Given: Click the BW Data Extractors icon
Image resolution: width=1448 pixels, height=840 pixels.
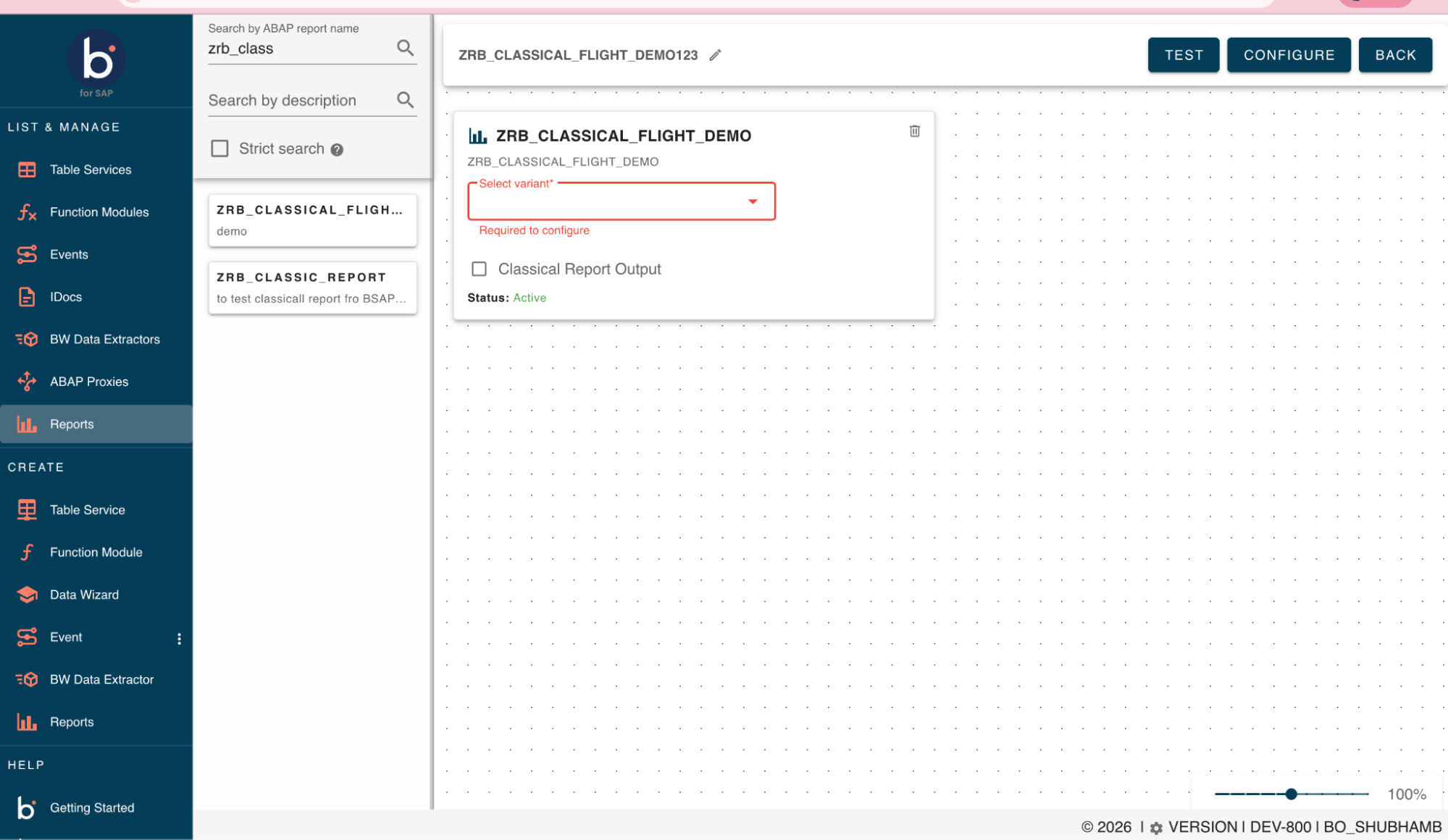Looking at the screenshot, I should 27,339.
